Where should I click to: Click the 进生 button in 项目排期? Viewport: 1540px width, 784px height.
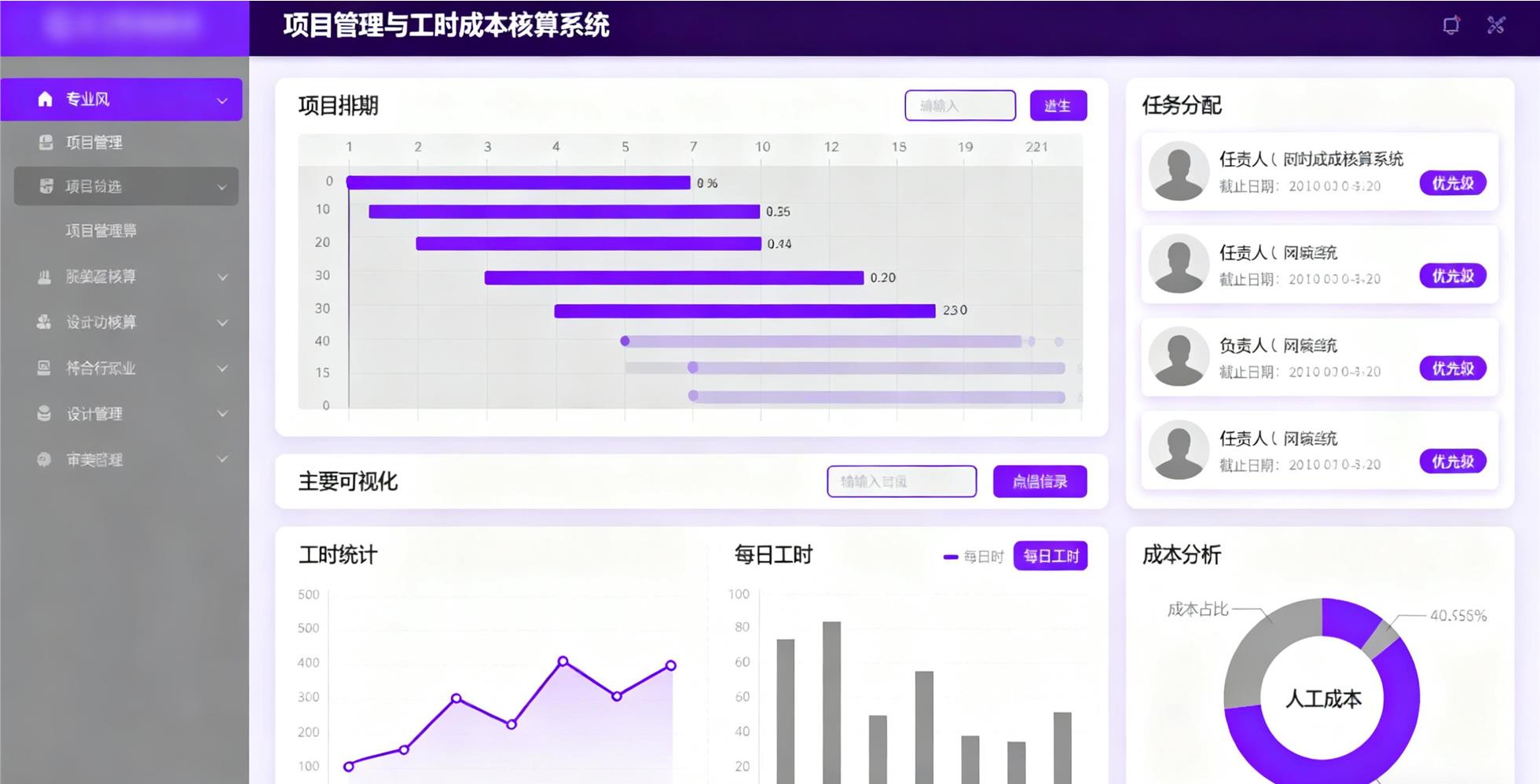pyautogui.click(x=1058, y=105)
